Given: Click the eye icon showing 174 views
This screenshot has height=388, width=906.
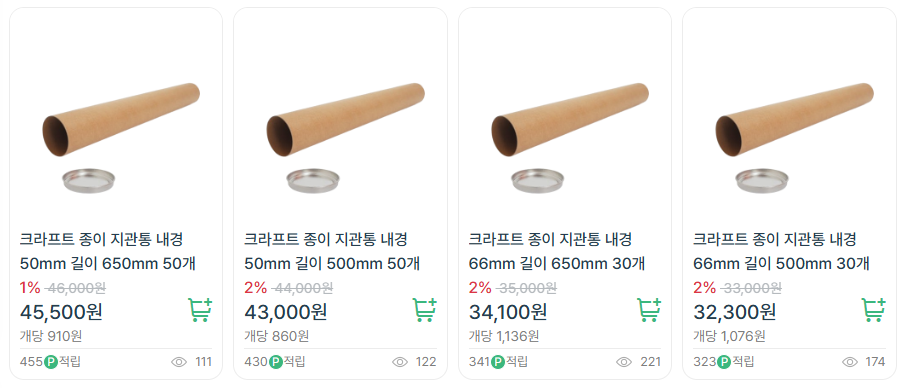Looking at the screenshot, I should (x=850, y=362).
